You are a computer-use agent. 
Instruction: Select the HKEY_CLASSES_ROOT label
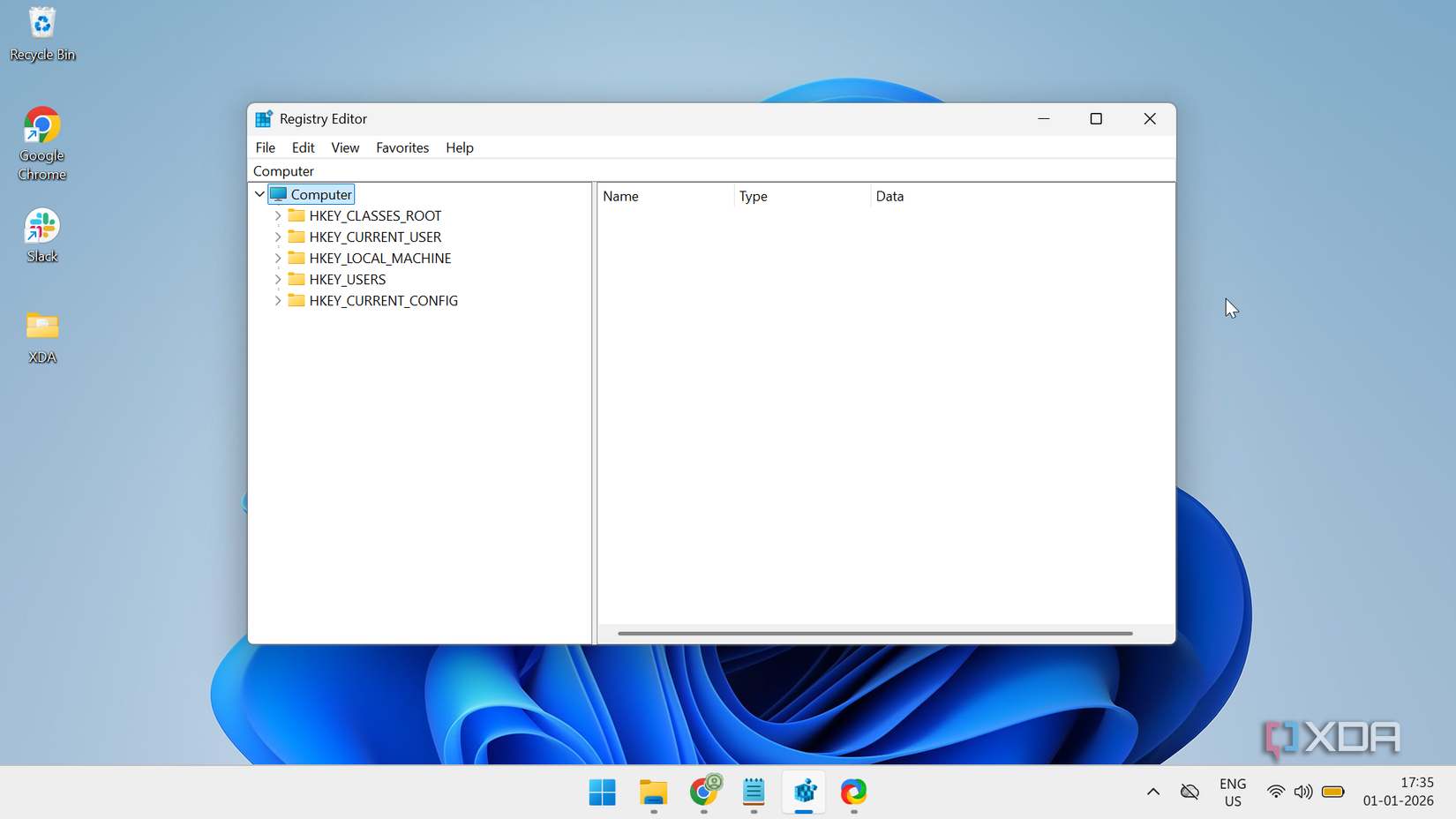[375, 215]
